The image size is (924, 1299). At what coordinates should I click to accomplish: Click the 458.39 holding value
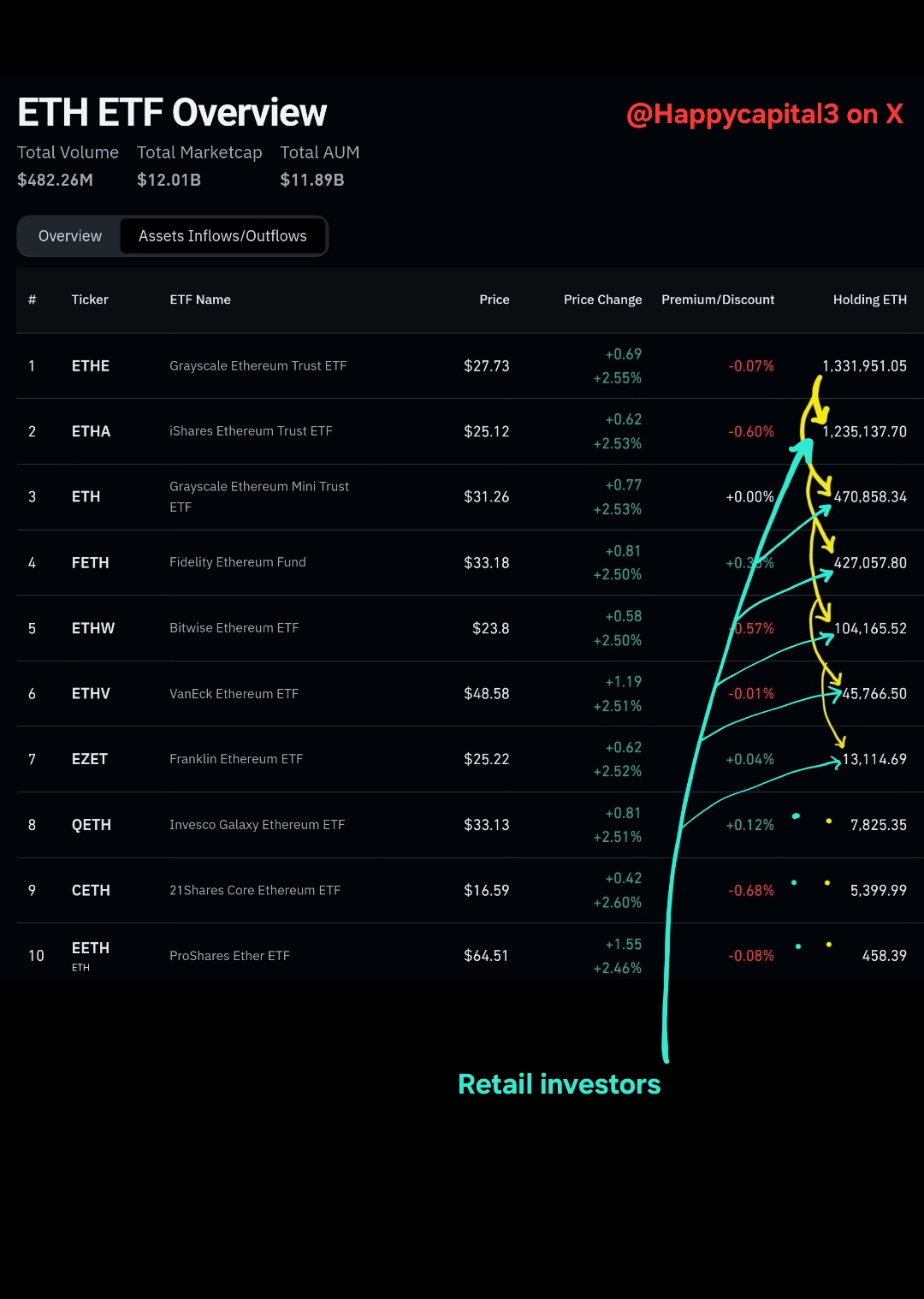coord(885,956)
